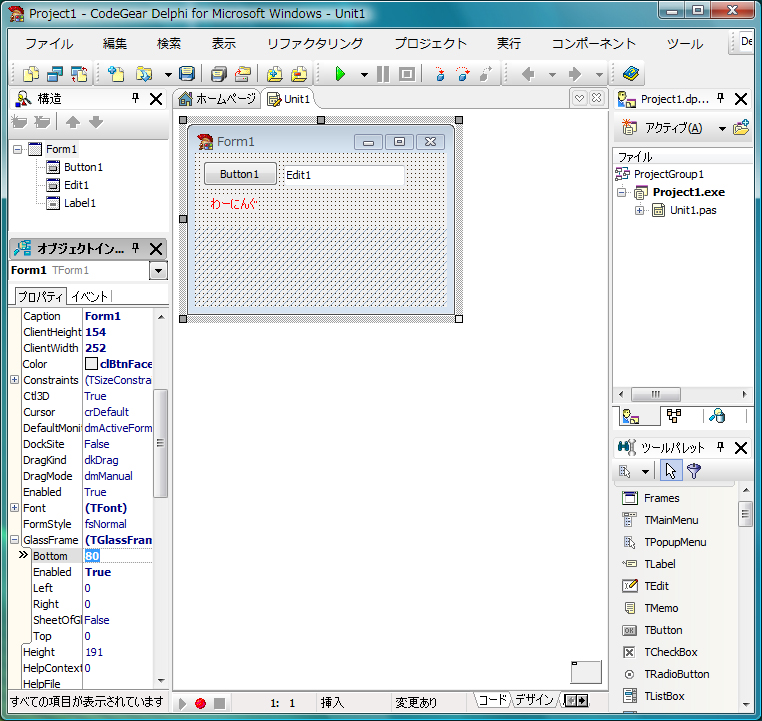Open the コンポーネント menu
This screenshot has width=762, height=721.
(x=593, y=44)
